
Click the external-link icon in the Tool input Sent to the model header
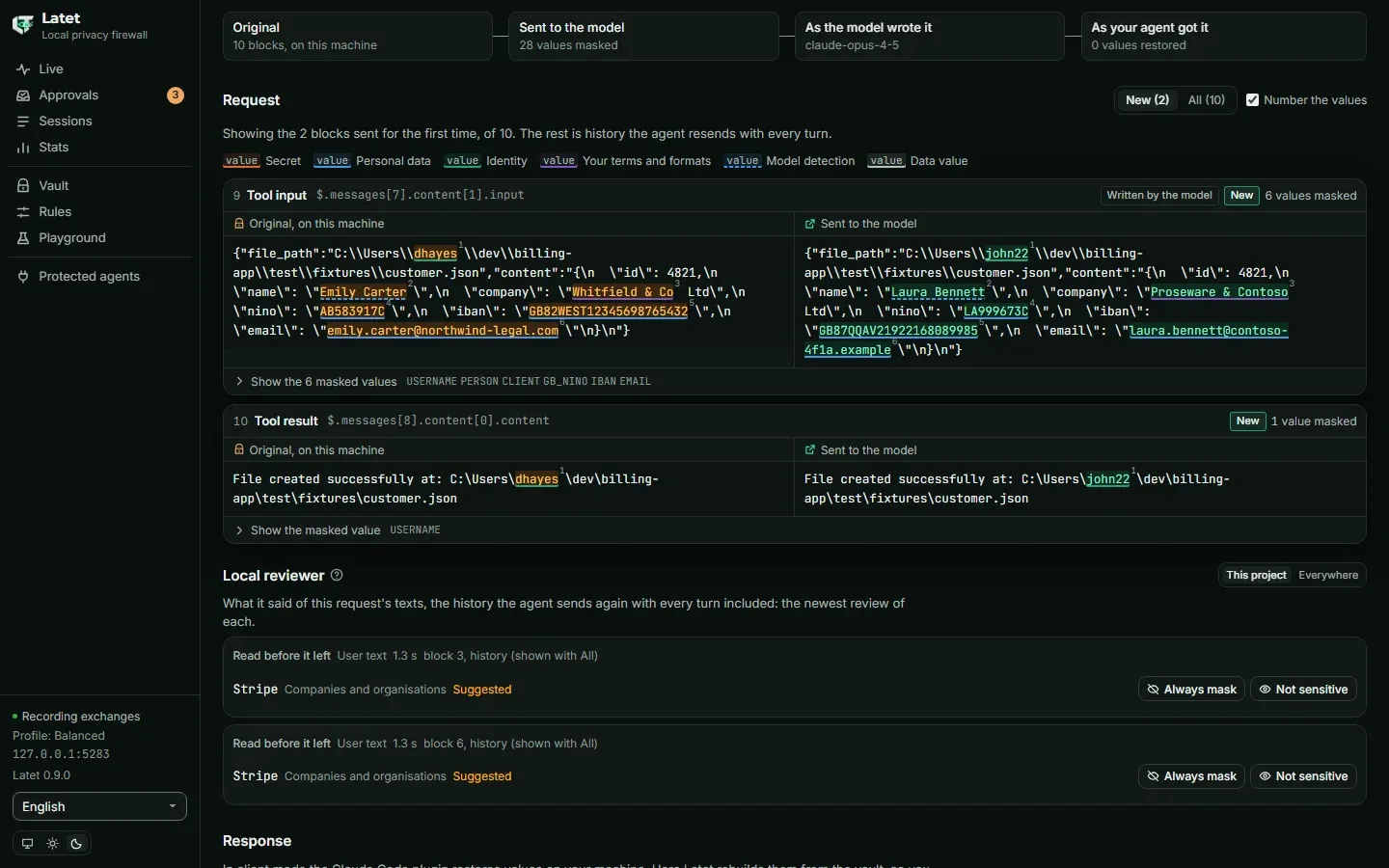click(x=810, y=224)
